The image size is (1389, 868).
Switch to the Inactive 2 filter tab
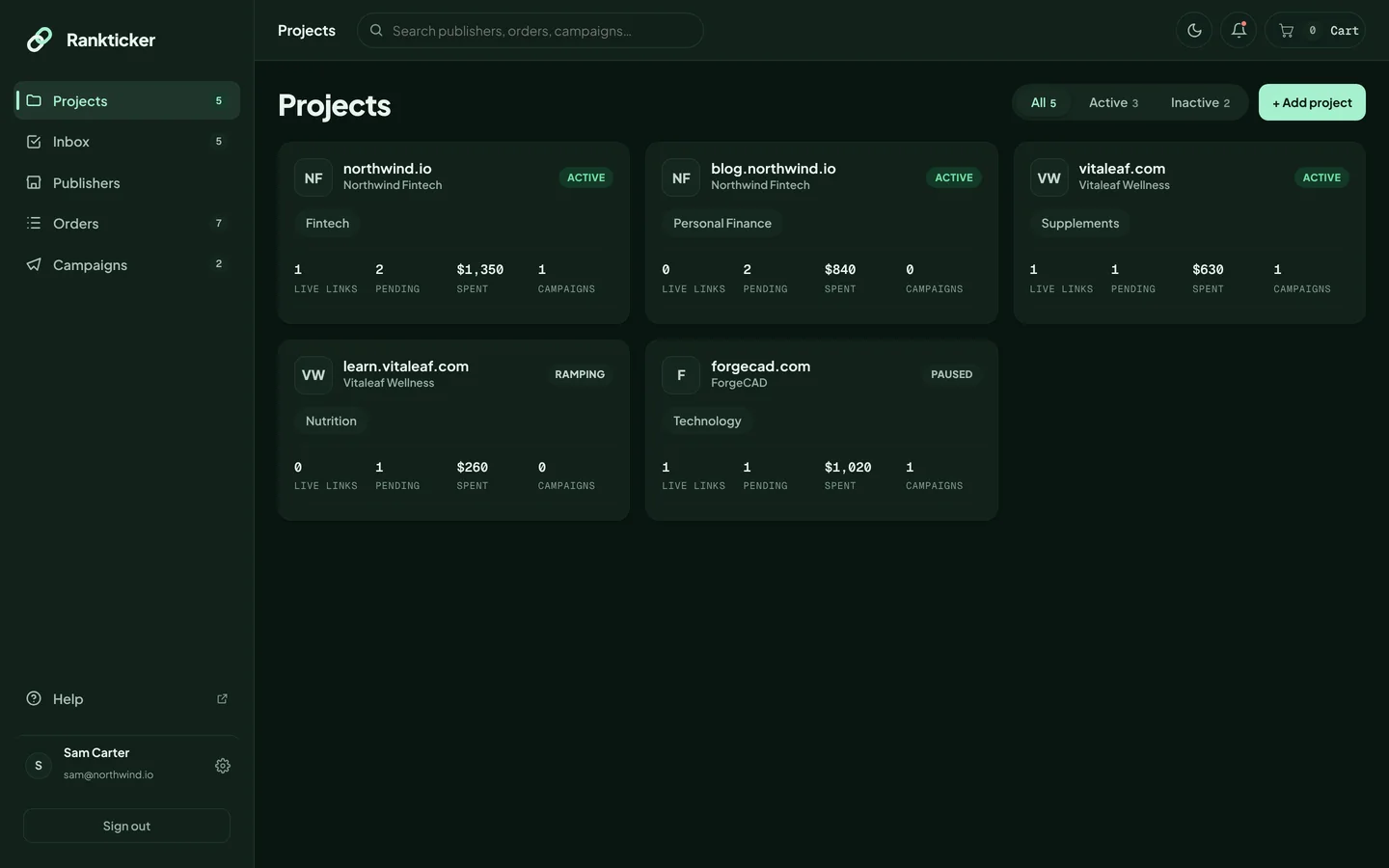point(1200,102)
